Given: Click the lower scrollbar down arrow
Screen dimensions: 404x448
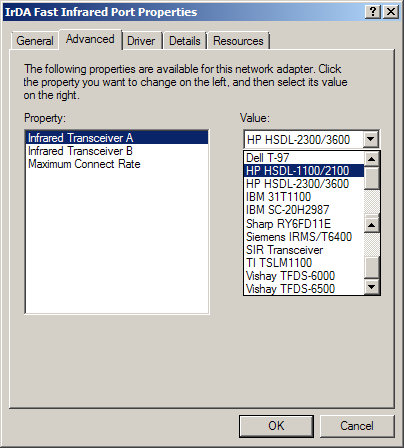Looking at the screenshot, I should [371, 287].
